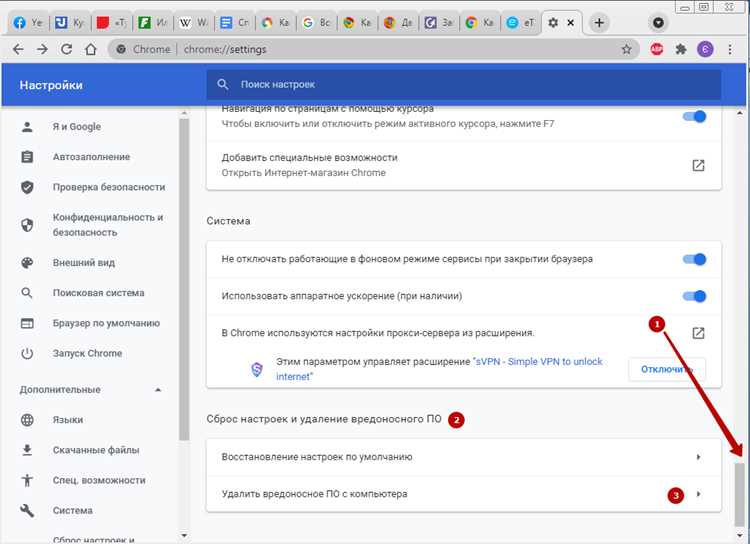Open Автозаполнение section
Screen dimensions: 750x544
93,157
